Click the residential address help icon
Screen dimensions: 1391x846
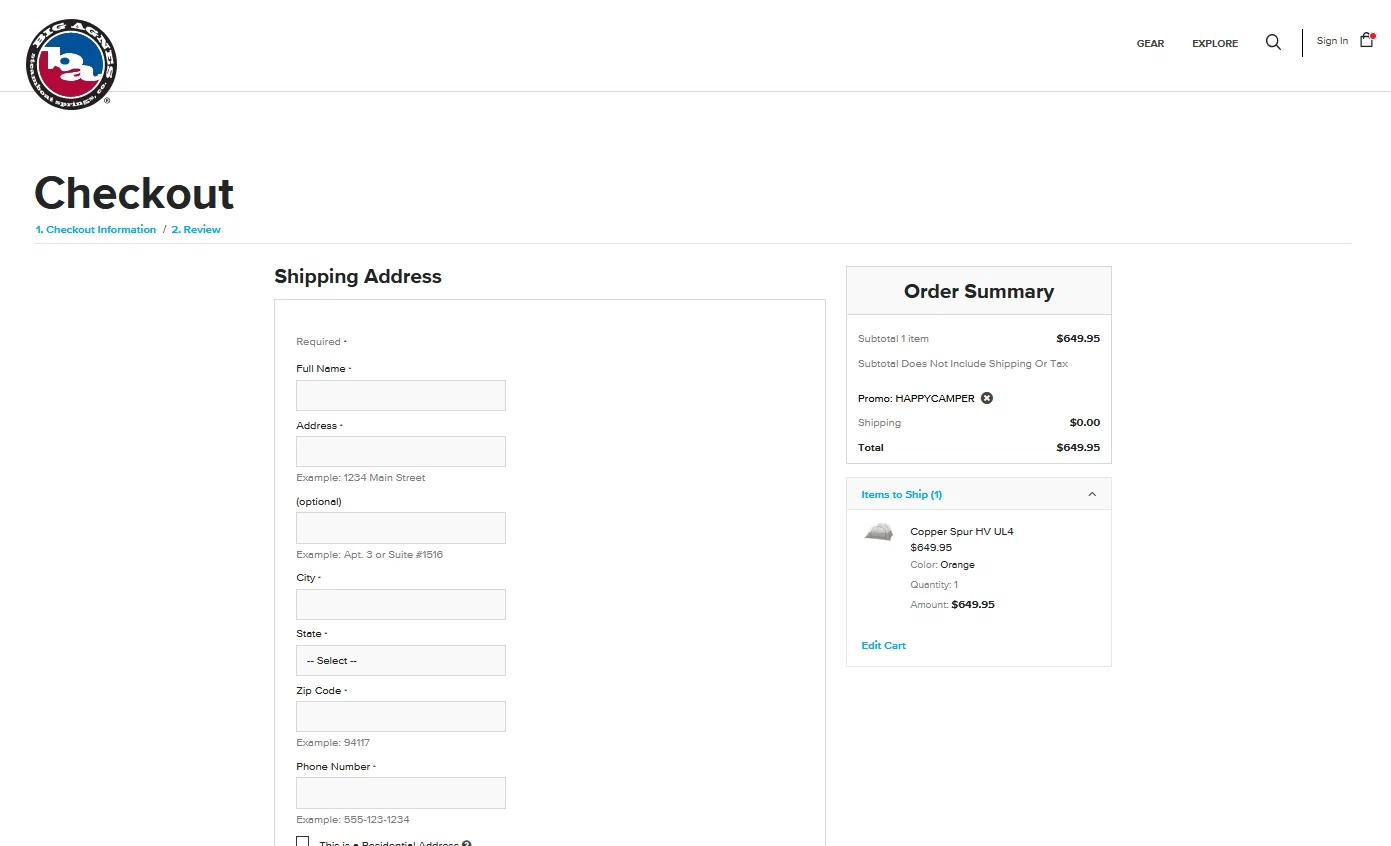(467, 844)
